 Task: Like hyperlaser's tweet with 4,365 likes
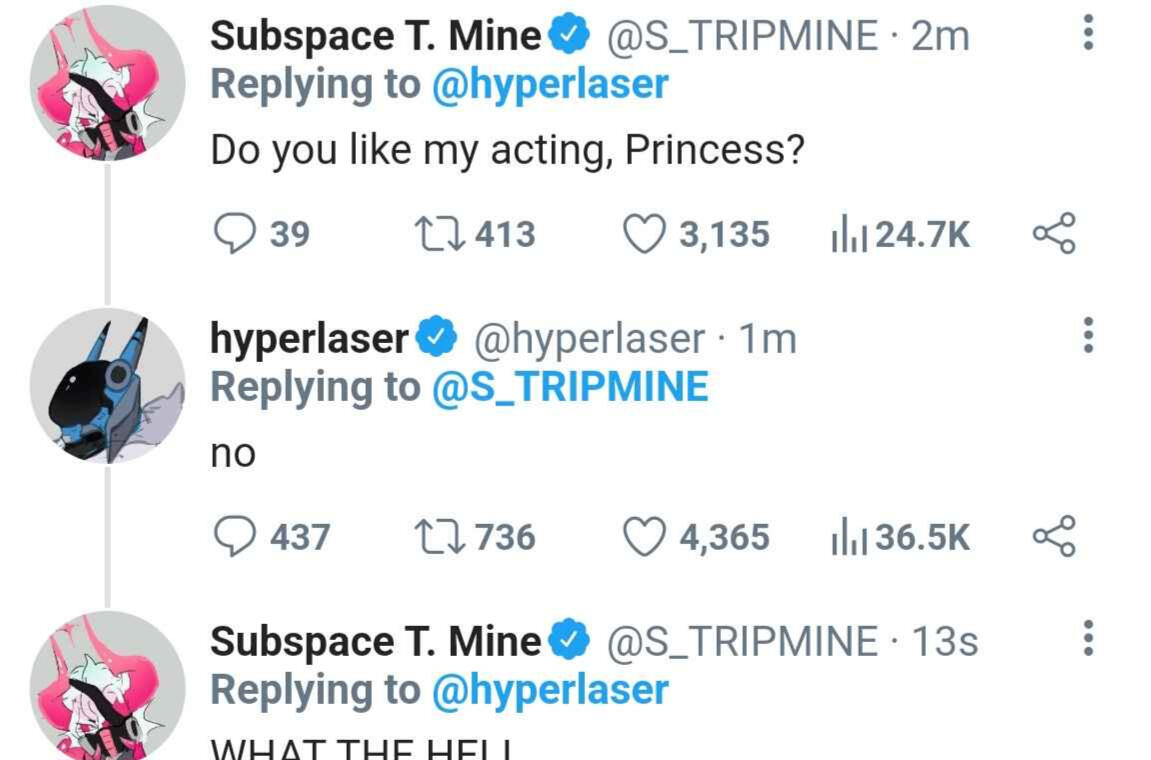click(645, 537)
